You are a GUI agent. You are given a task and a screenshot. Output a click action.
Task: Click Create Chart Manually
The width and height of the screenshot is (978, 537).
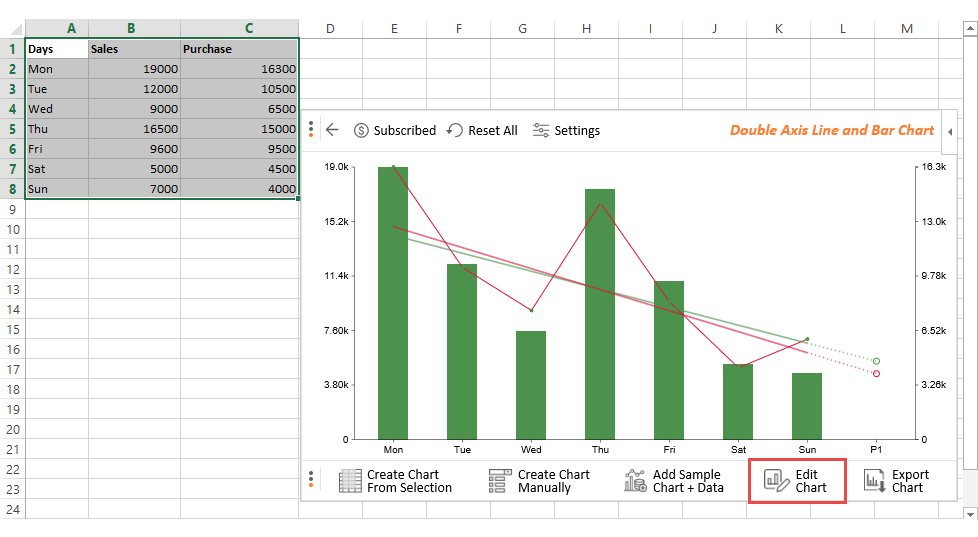click(553, 481)
